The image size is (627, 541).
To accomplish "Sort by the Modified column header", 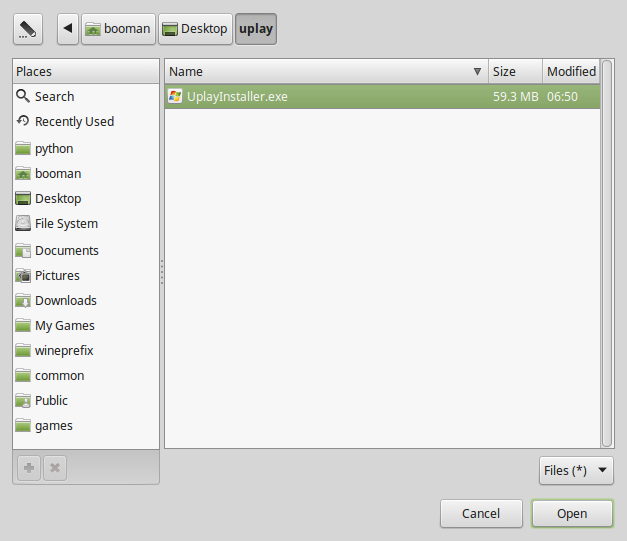I will click(x=571, y=72).
